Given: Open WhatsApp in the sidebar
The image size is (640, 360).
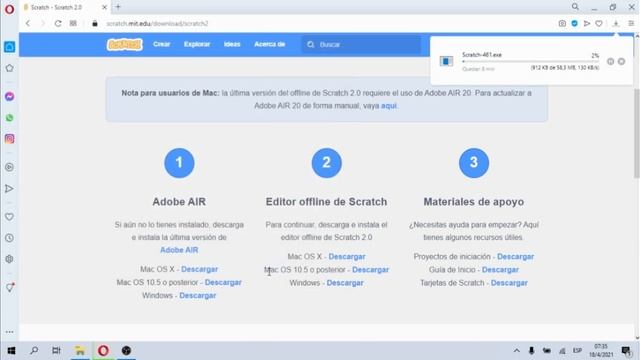Looking at the screenshot, I should point(9,118).
